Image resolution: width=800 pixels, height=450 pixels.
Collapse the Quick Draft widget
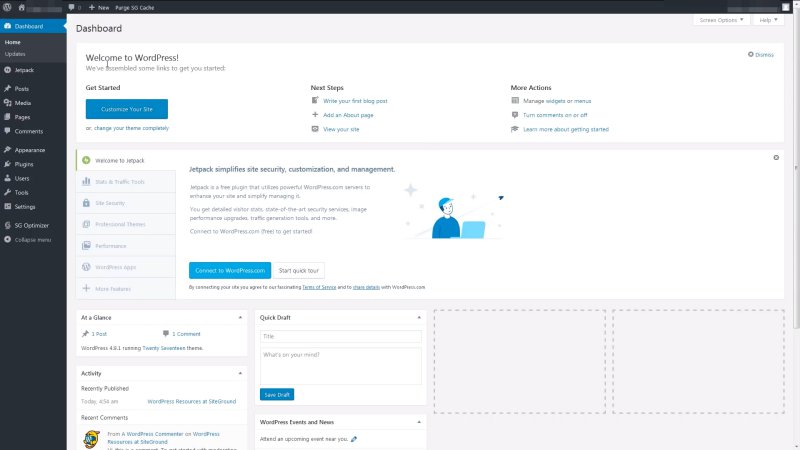coord(419,317)
